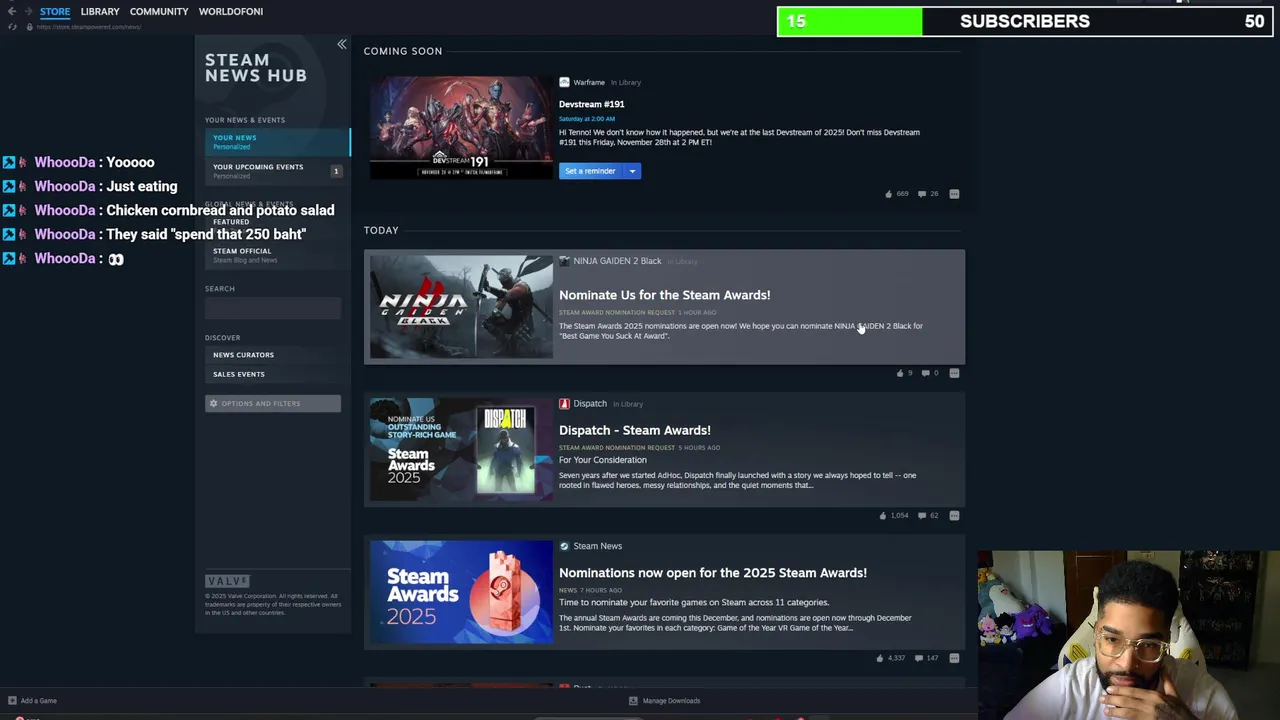Open the Warframe Devstream 191 thumbnail

[461, 127]
